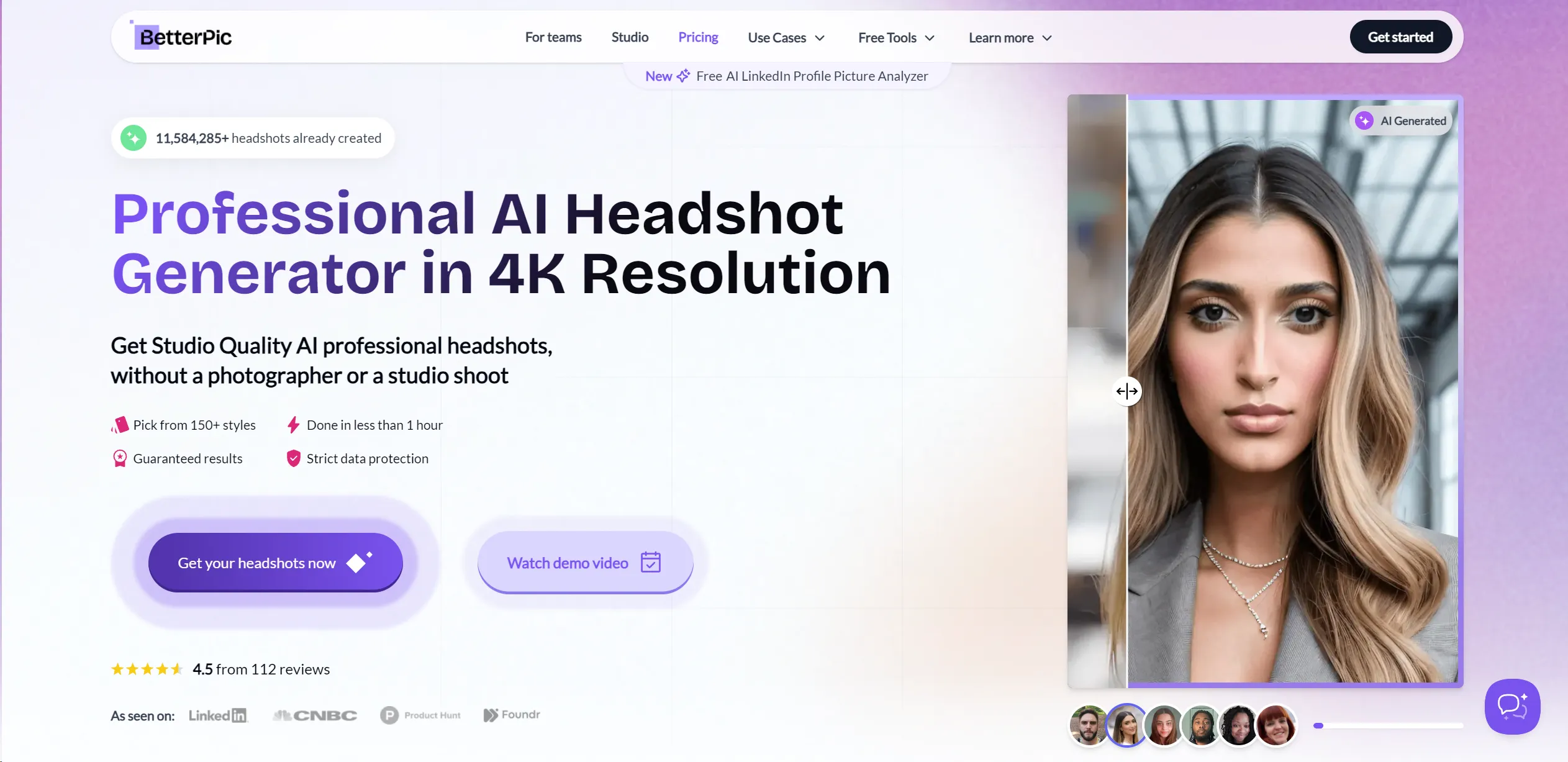The height and width of the screenshot is (762, 1568).
Task: Expand the Use Cases dropdown
Action: [786, 38]
